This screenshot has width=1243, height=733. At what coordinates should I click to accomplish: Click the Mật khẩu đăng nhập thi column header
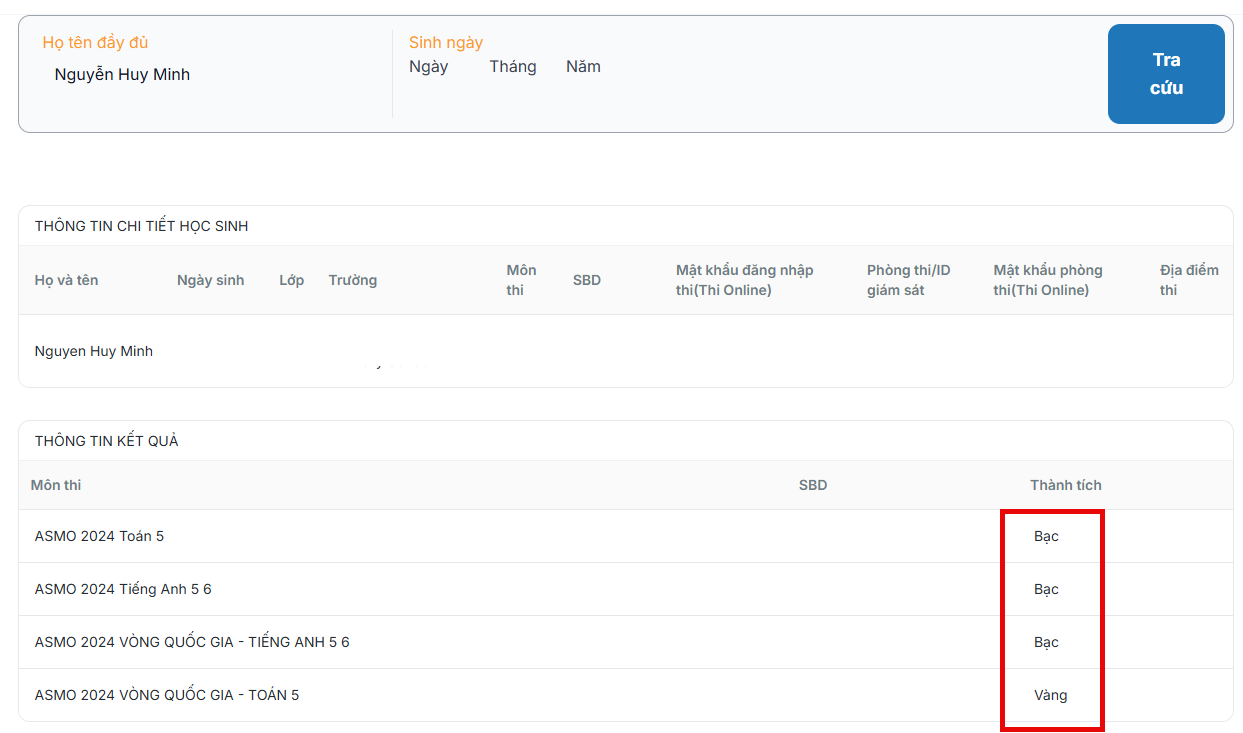click(745, 280)
